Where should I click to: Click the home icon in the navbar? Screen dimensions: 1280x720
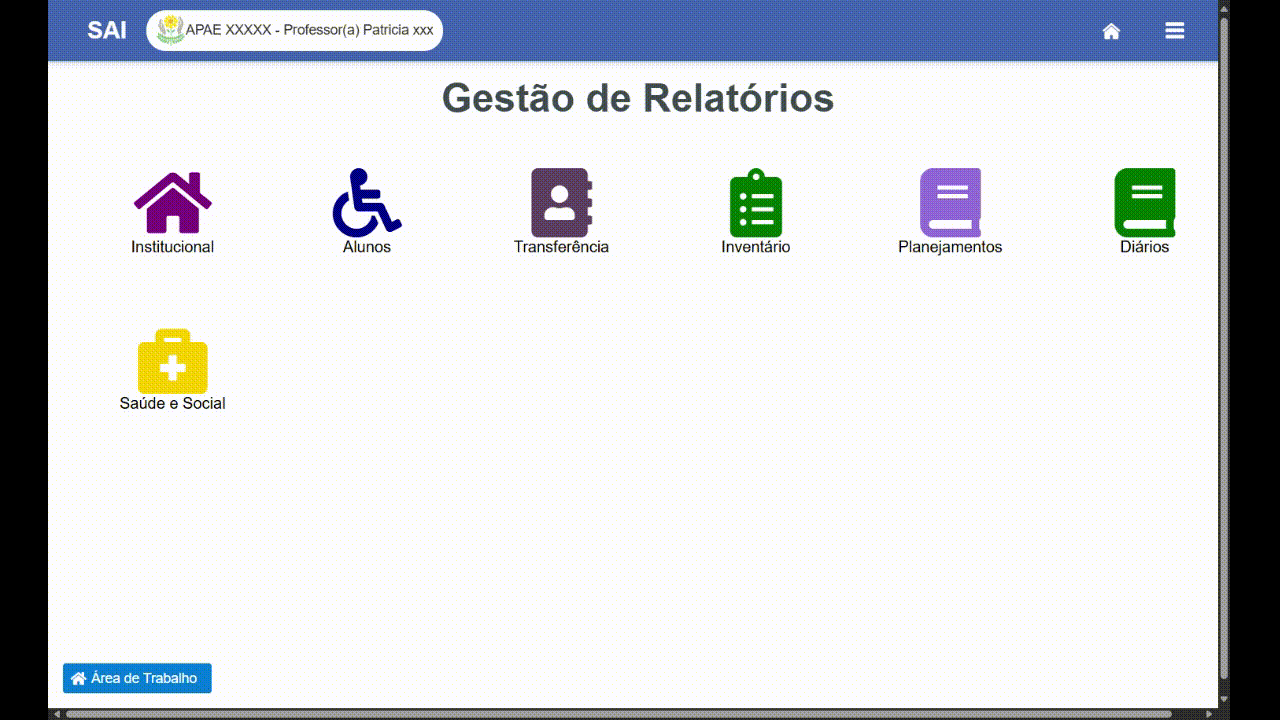[x=1111, y=30]
